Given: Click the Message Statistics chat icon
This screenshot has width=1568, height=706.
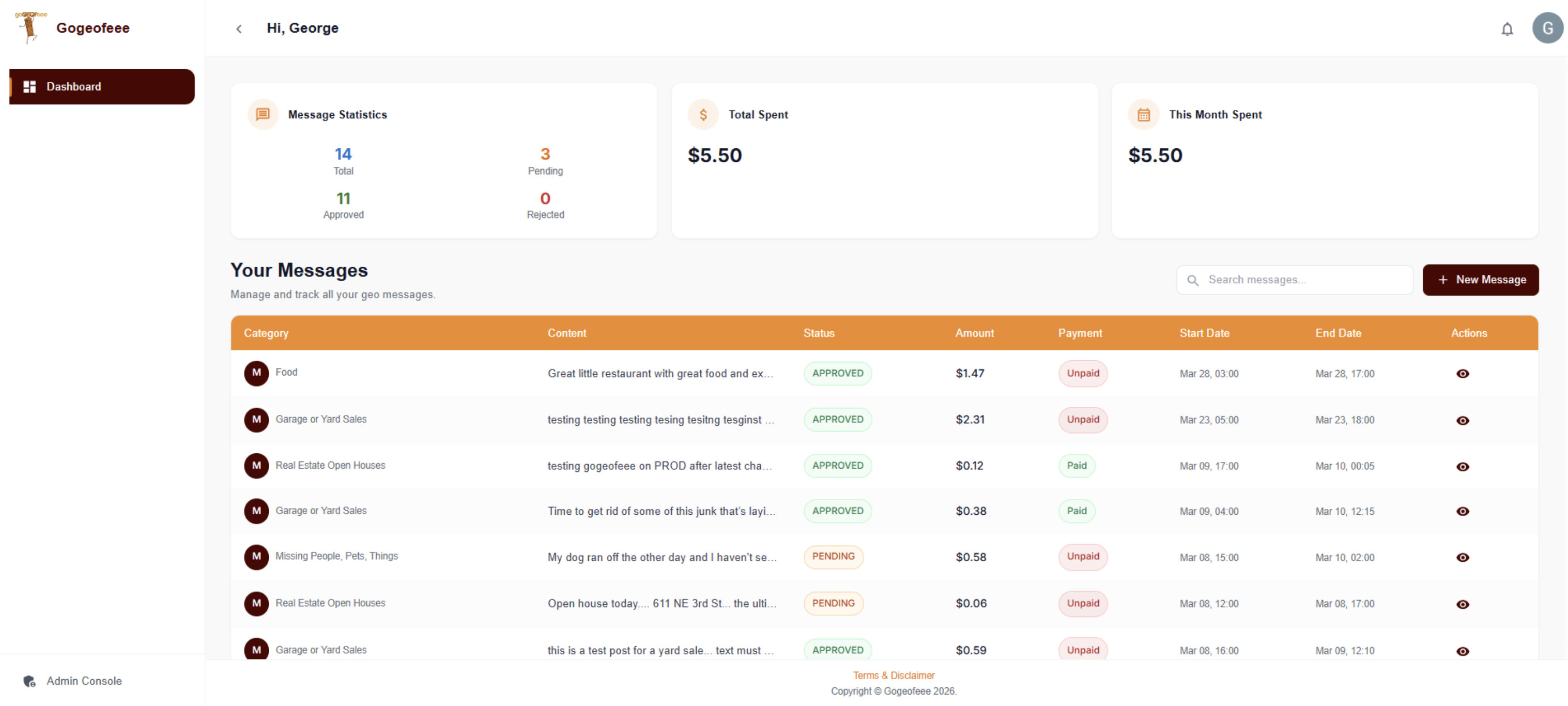Looking at the screenshot, I should click(263, 114).
